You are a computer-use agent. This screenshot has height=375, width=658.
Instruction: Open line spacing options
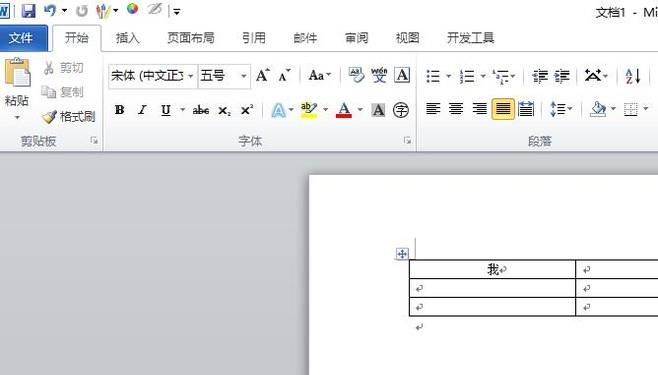[x=561, y=109]
